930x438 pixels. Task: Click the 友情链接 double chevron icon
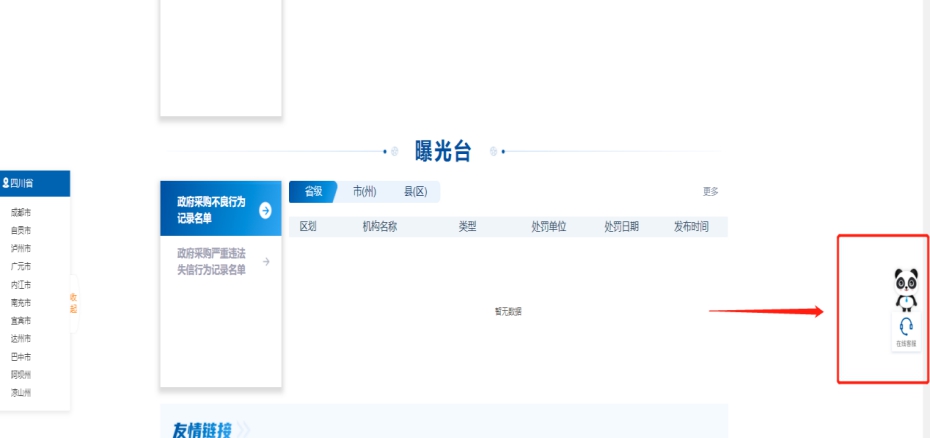click(244, 430)
